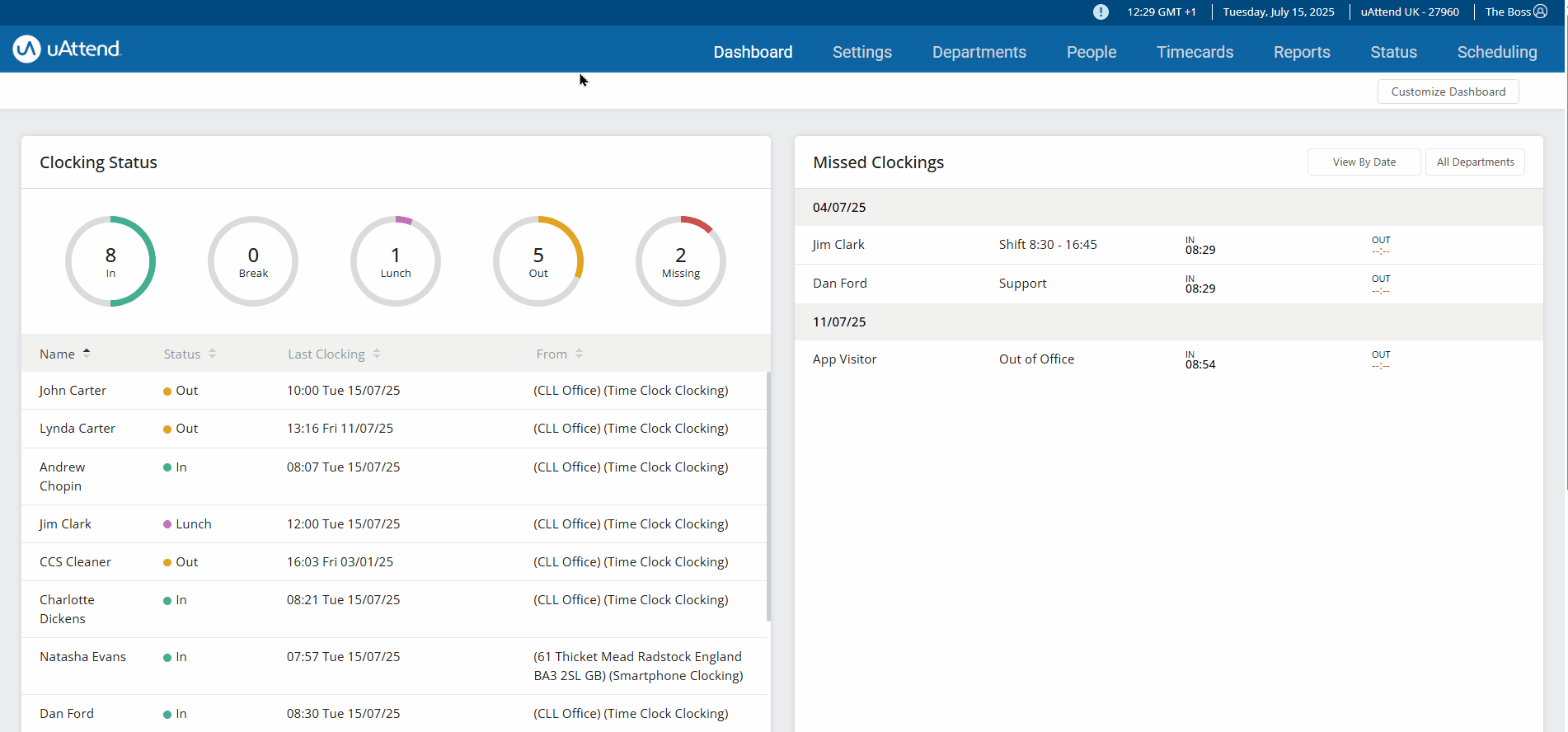Click John Carter's orange Out status dot
The width and height of the screenshot is (1568, 732).
coord(167,392)
